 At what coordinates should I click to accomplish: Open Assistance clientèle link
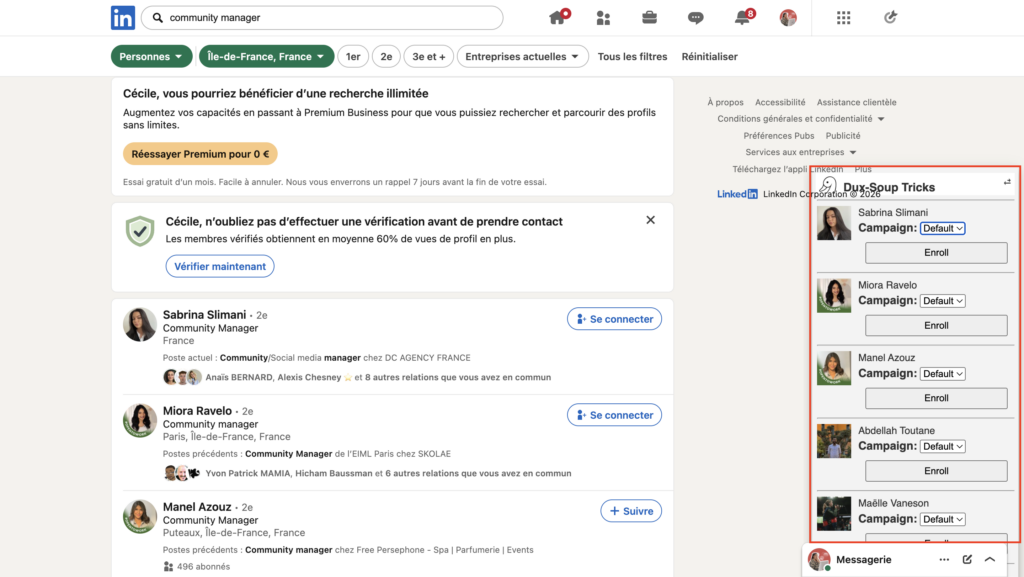[856, 102]
